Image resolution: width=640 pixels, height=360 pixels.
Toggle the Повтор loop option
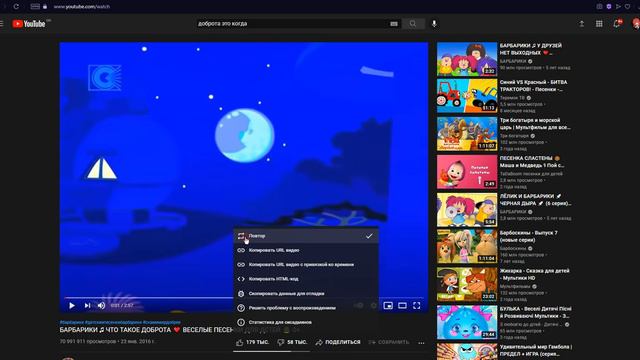pyautogui.click(x=306, y=236)
